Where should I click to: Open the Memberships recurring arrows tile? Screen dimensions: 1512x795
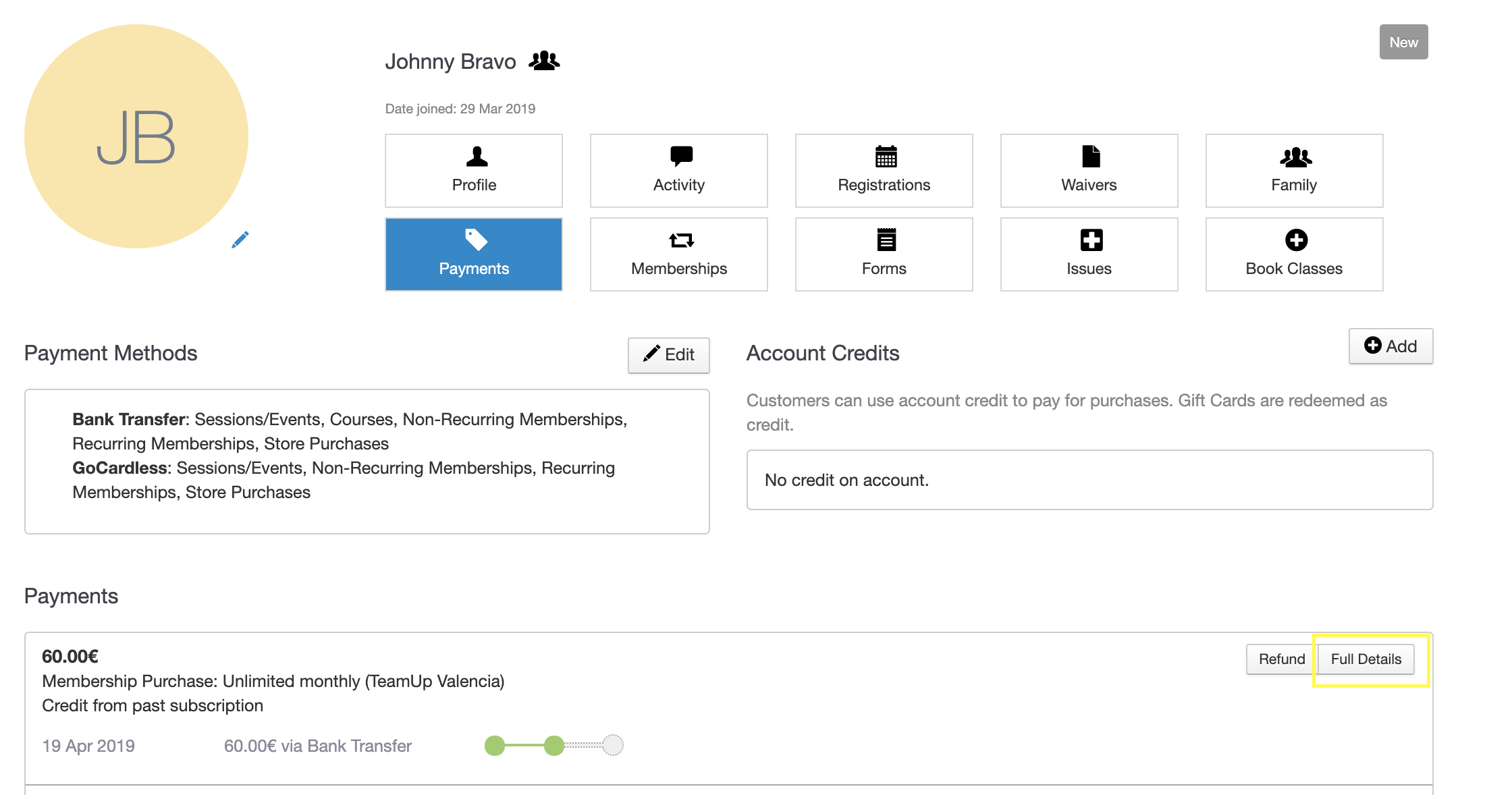pyautogui.click(x=678, y=254)
